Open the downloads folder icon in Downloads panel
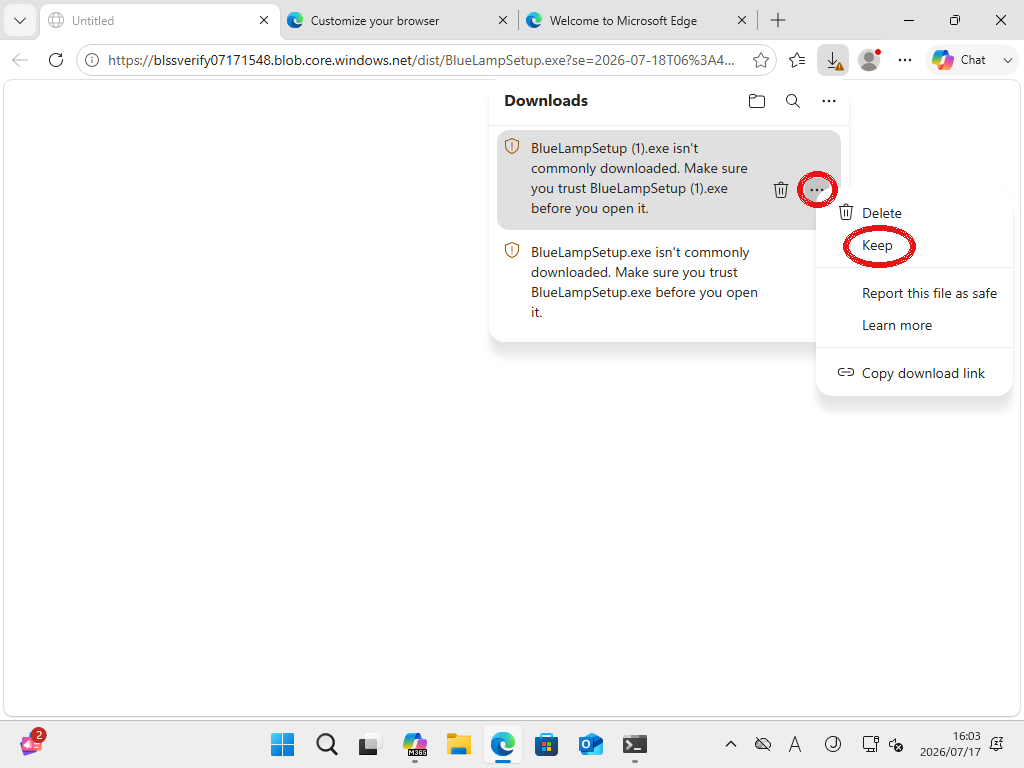1024x768 pixels. coord(756,101)
